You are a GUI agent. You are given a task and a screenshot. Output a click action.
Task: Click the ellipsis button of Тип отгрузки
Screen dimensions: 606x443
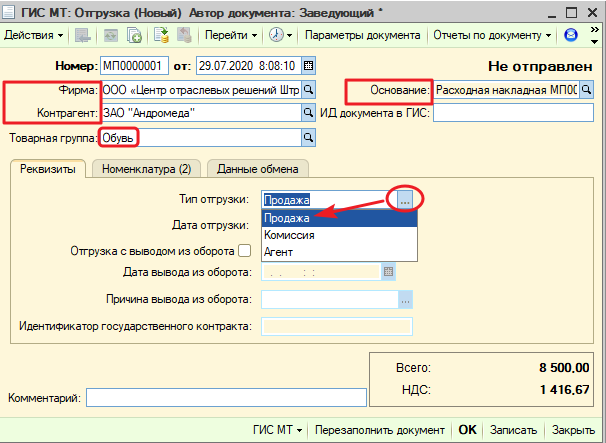(405, 200)
